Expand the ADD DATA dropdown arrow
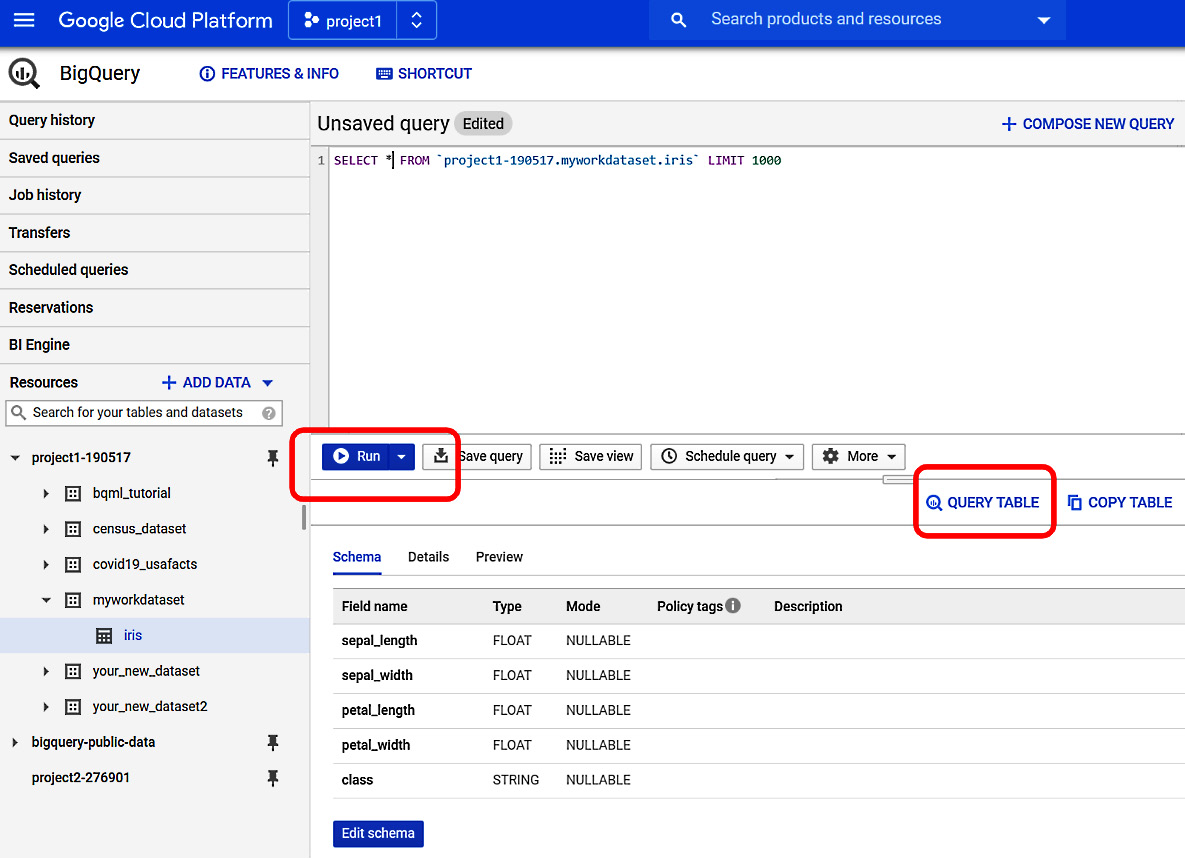The width and height of the screenshot is (1185, 858). click(268, 383)
